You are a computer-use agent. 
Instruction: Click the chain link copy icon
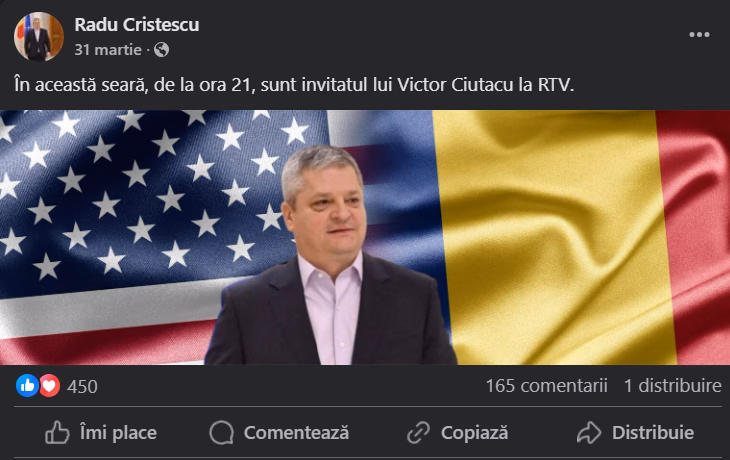click(x=419, y=433)
